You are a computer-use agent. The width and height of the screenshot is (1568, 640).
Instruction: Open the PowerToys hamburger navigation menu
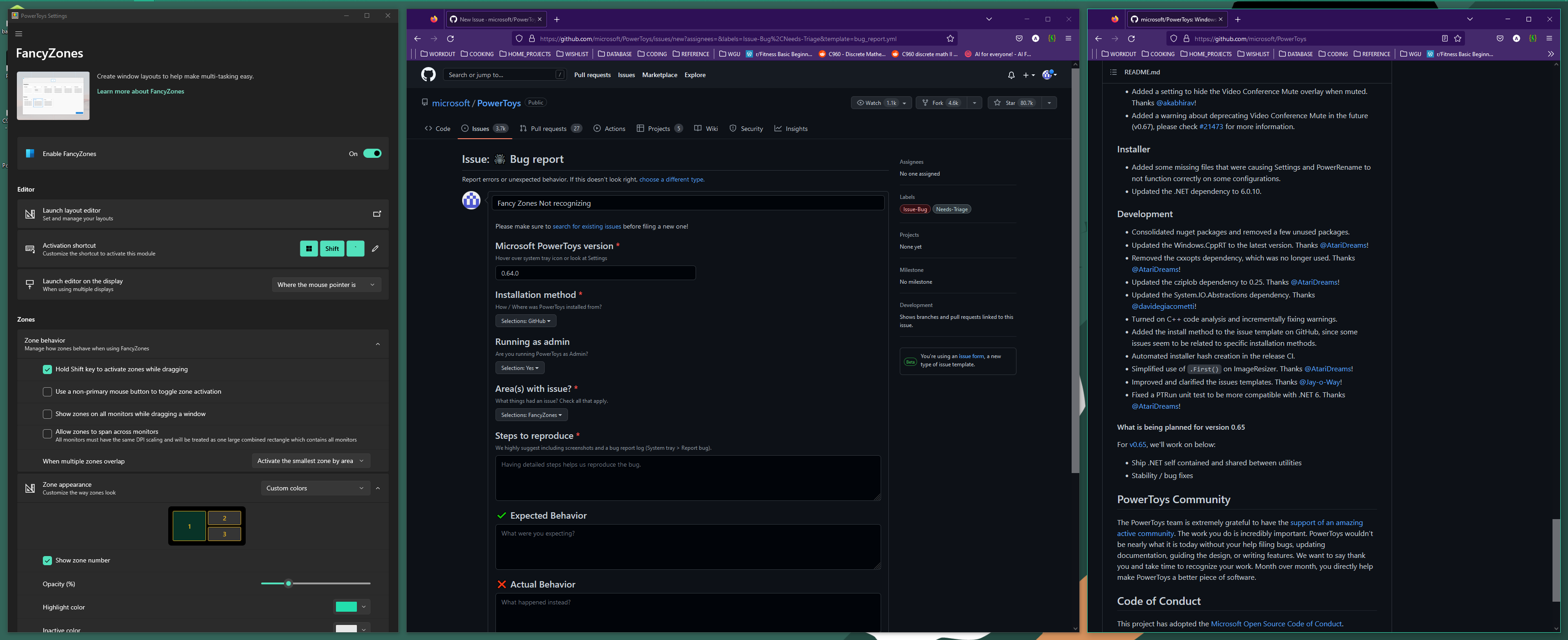(19, 34)
